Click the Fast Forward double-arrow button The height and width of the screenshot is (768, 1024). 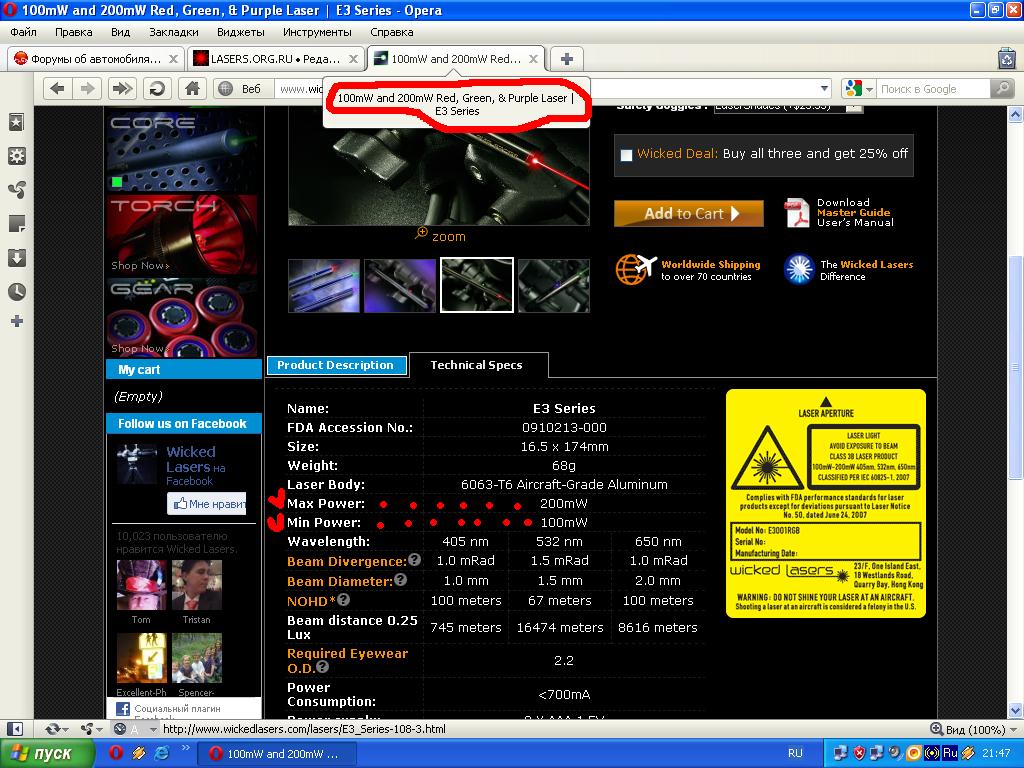click(122, 88)
